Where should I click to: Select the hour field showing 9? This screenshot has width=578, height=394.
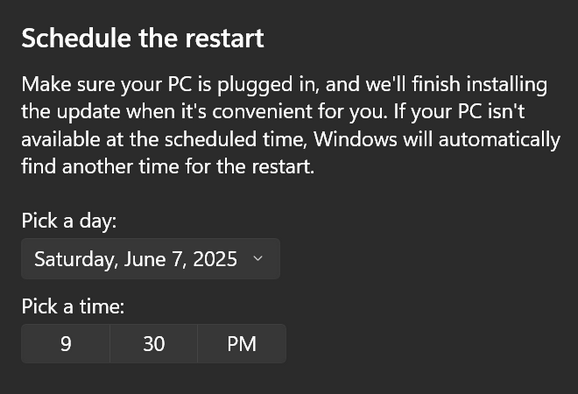(66, 344)
